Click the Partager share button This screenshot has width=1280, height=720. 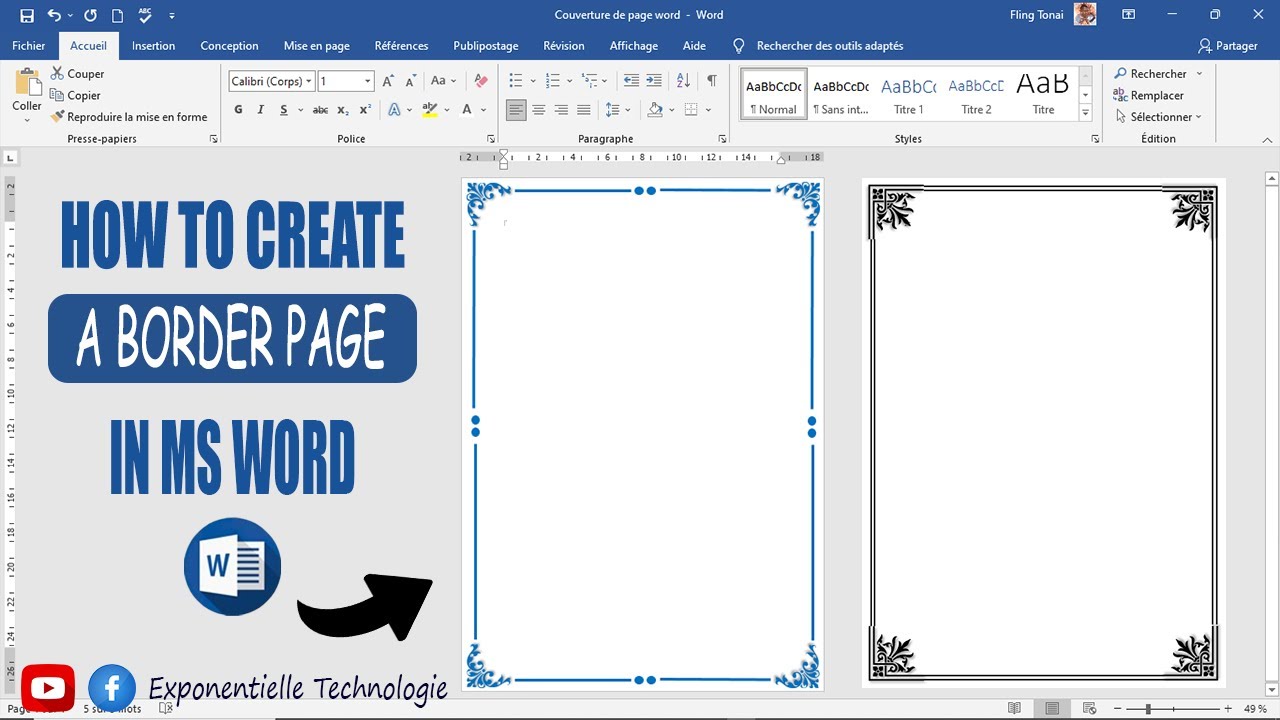pos(1228,46)
